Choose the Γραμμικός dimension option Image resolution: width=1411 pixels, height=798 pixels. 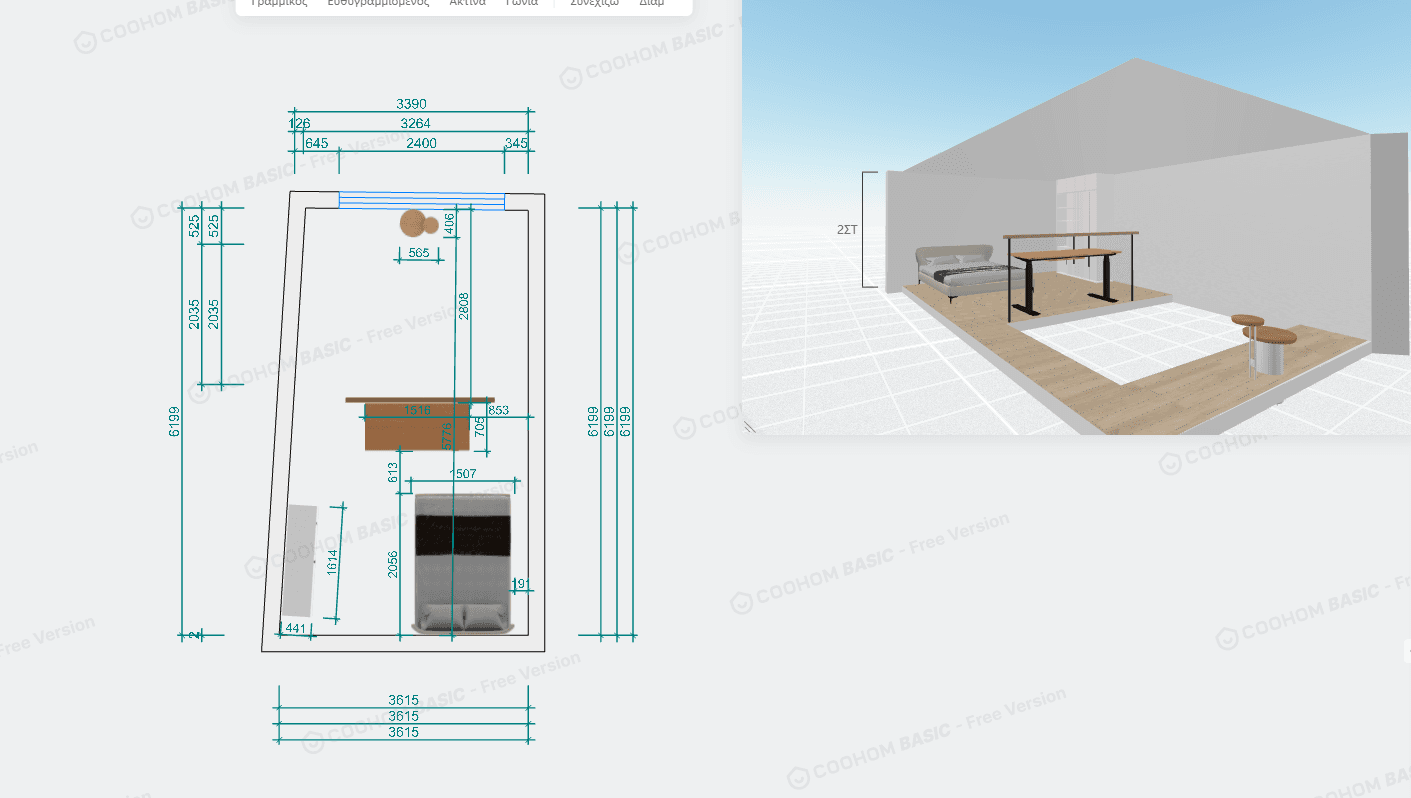(278, 3)
